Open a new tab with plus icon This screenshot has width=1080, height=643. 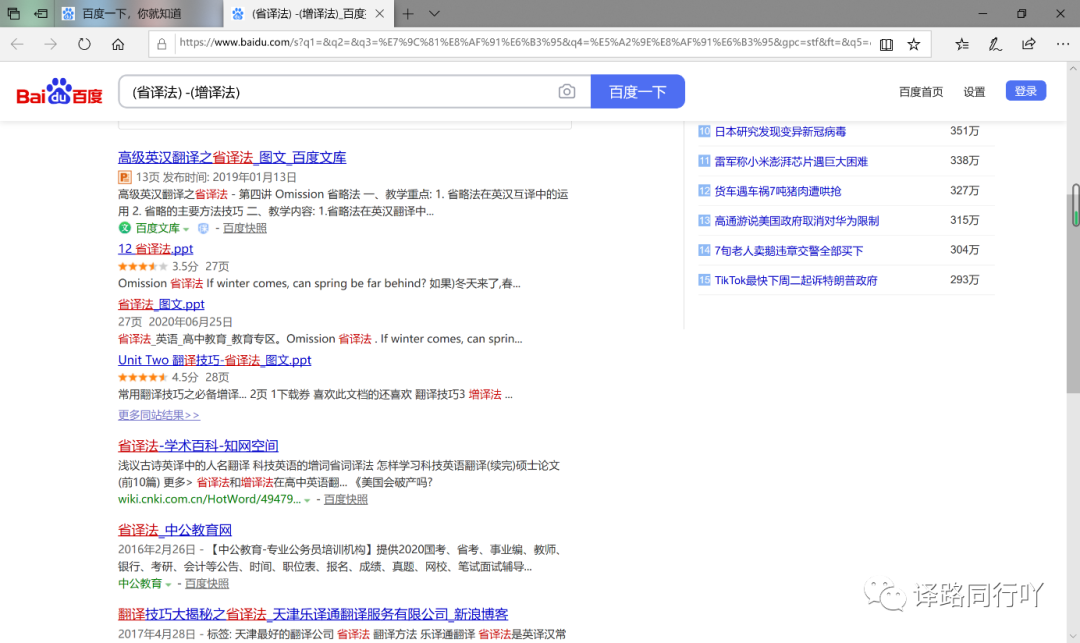(x=408, y=14)
